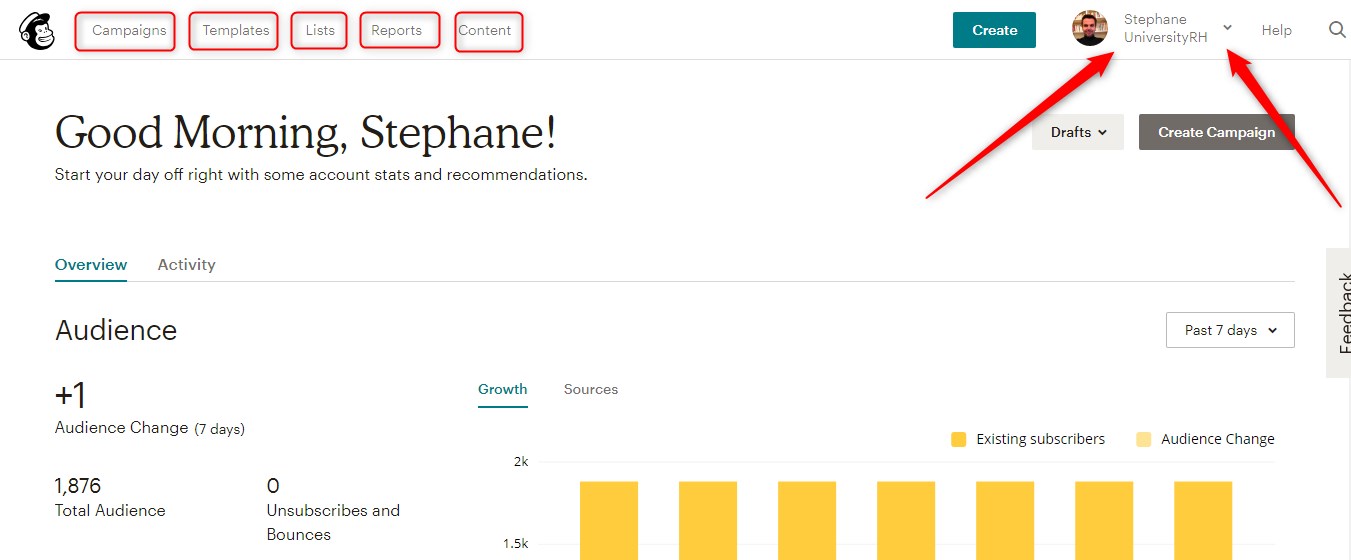Select the Overview tab
Viewport: 1351px width, 560px height.
(x=91, y=265)
